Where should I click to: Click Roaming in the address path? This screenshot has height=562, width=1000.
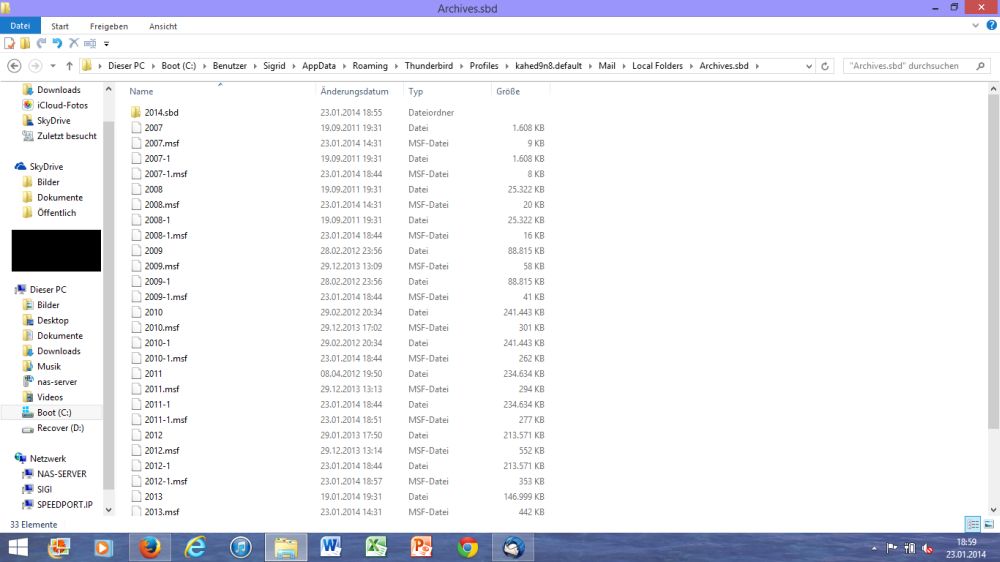point(370,66)
